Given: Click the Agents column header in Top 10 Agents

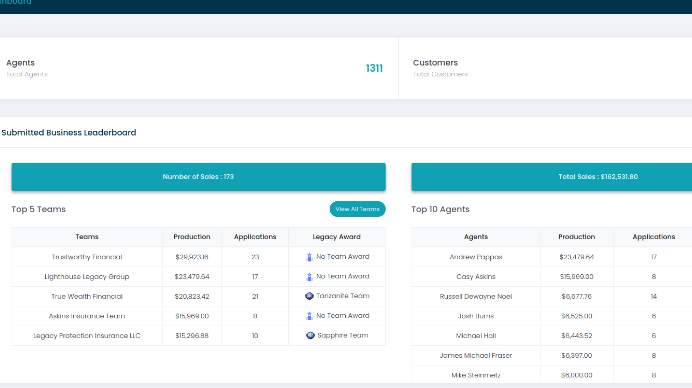Looking at the screenshot, I should [476, 237].
